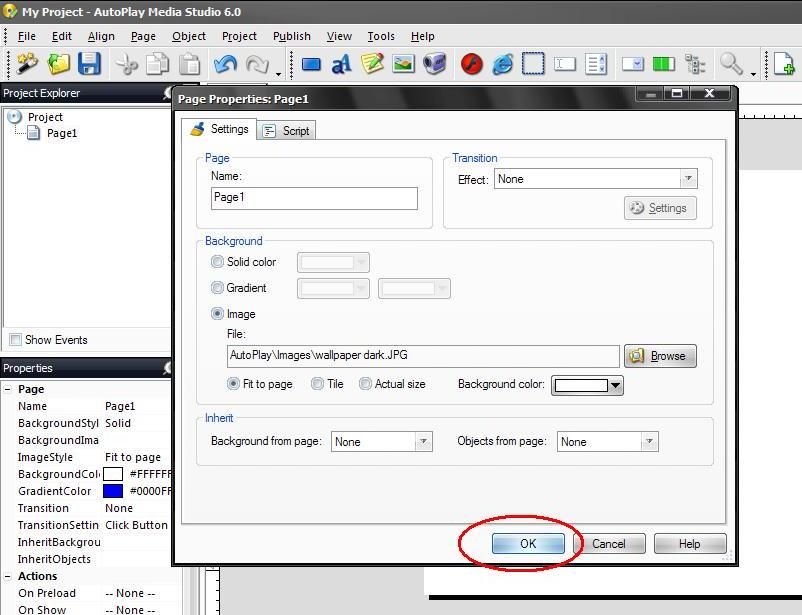Select the Tile image style option
Viewport: 802px width, 615px height.
pyautogui.click(x=318, y=384)
